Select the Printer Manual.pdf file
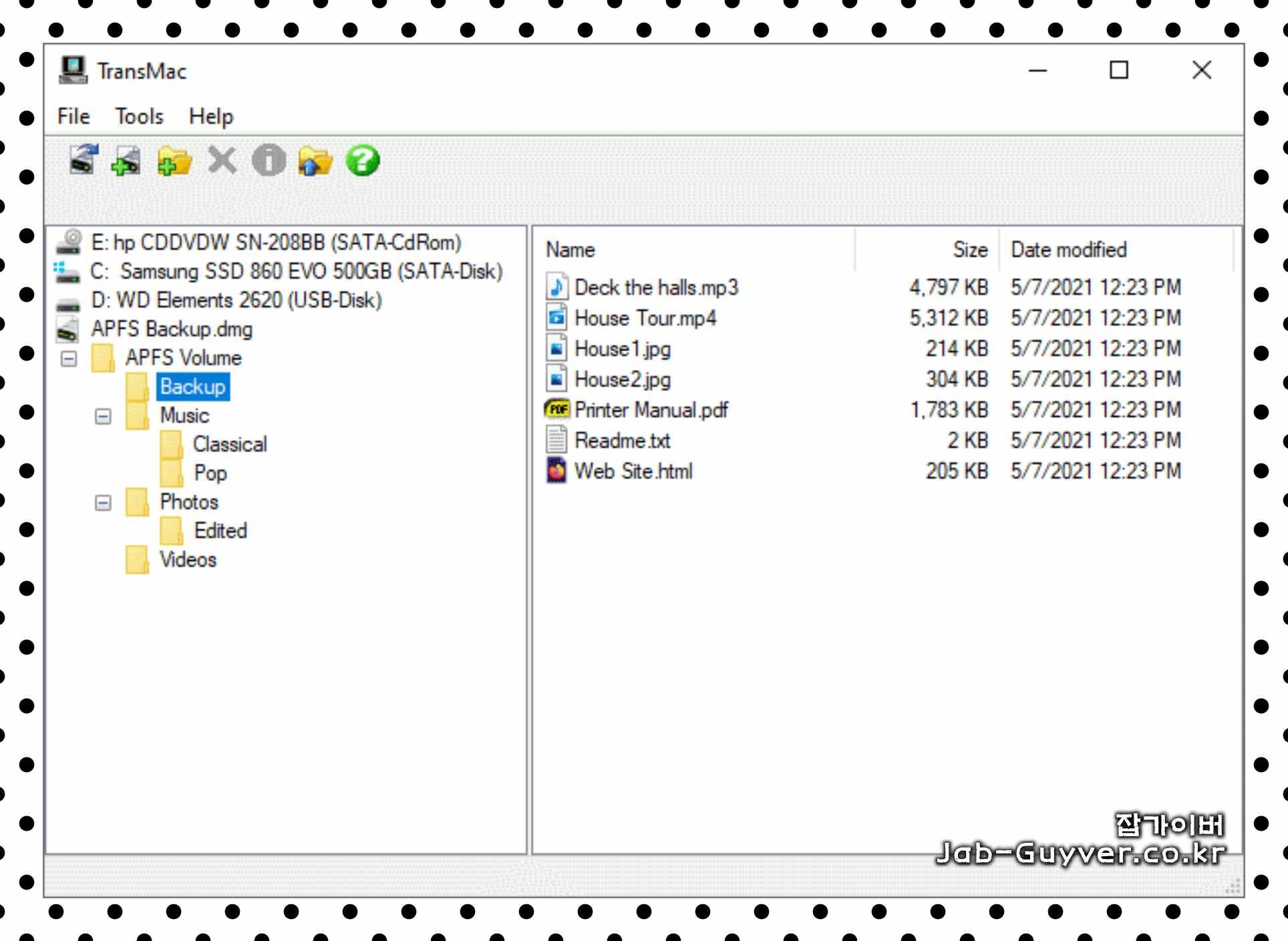1288x941 pixels. click(651, 409)
